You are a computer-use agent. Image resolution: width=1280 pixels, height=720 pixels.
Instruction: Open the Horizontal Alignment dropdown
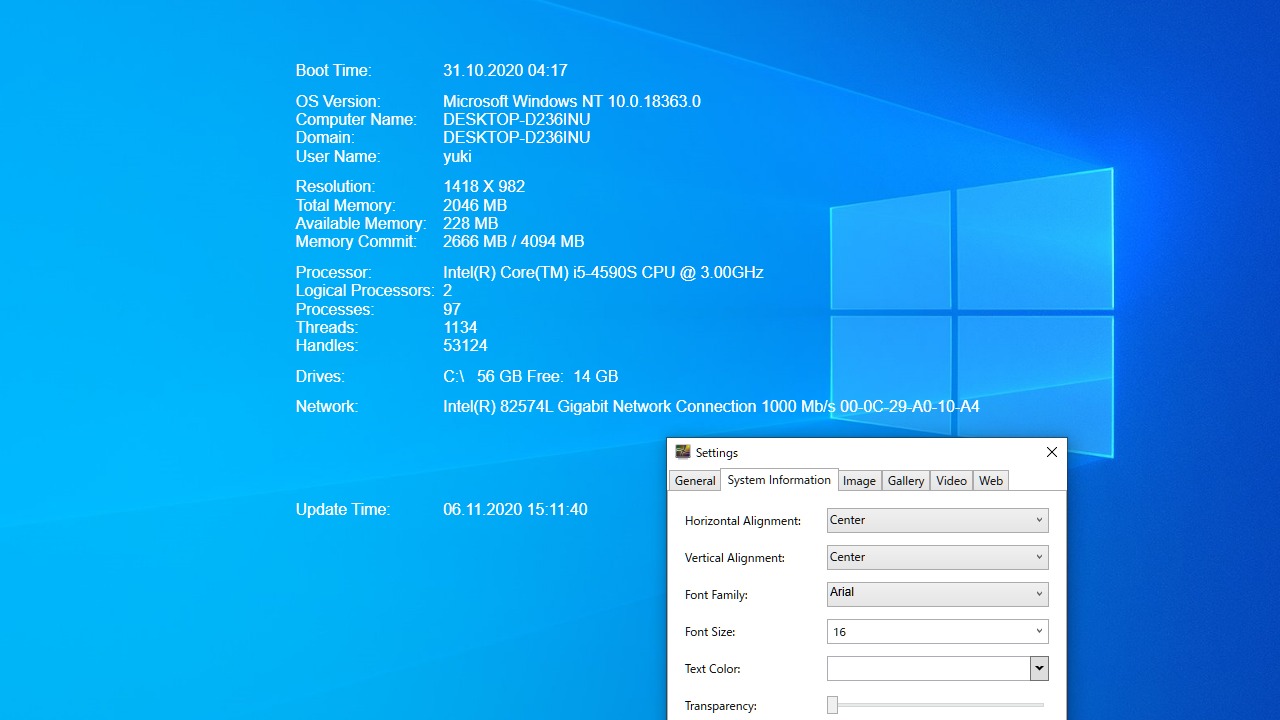pyautogui.click(x=938, y=520)
